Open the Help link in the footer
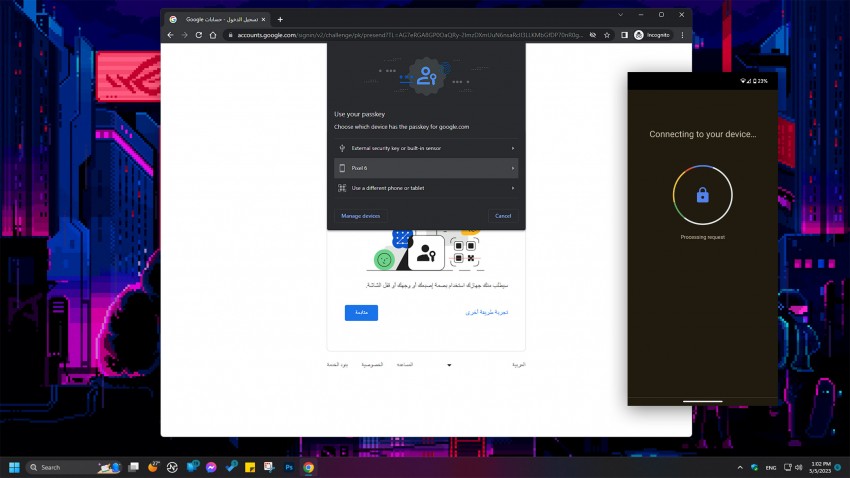 [404, 365]
